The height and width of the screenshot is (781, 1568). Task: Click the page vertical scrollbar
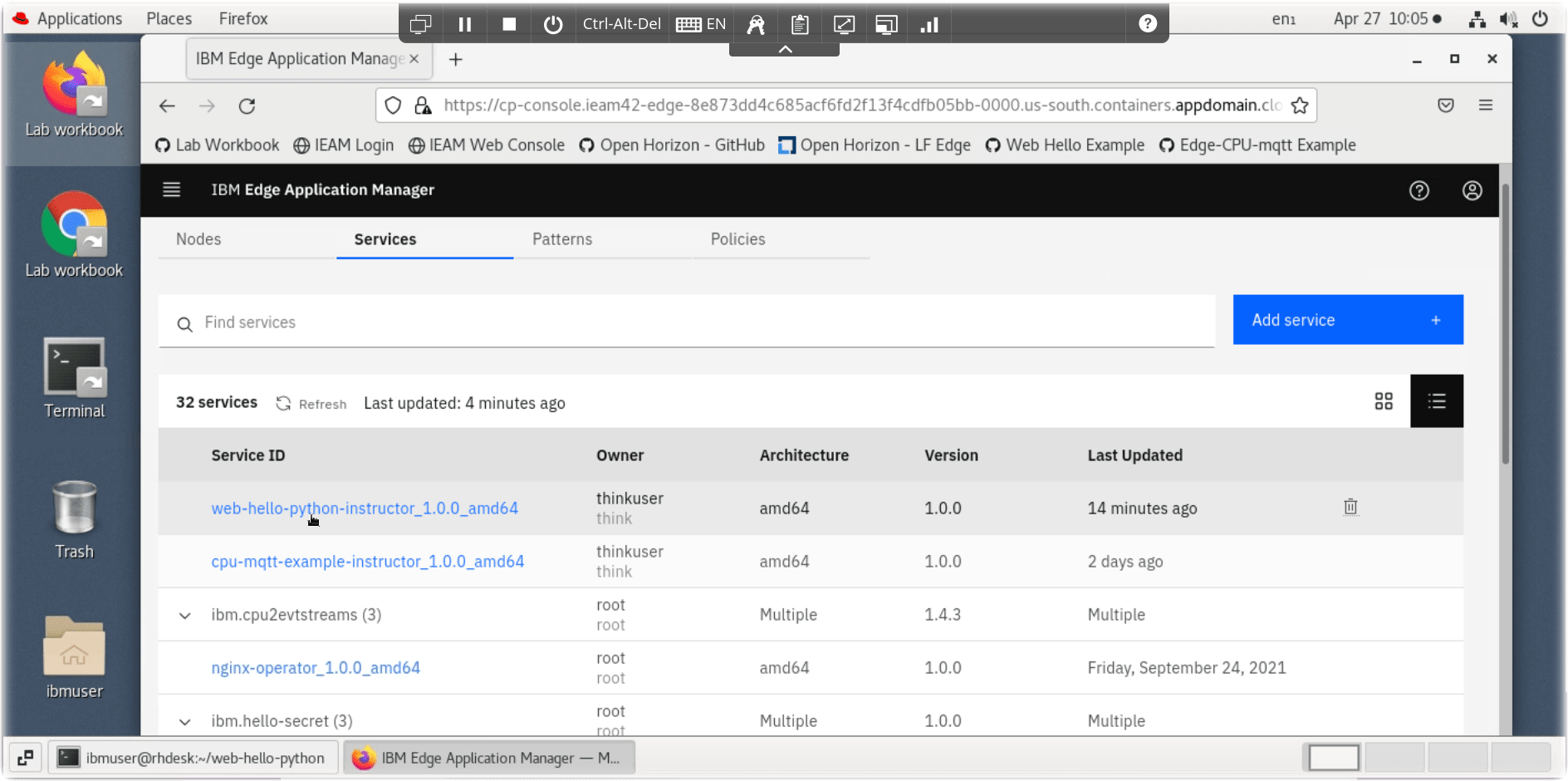point(1505,324)
